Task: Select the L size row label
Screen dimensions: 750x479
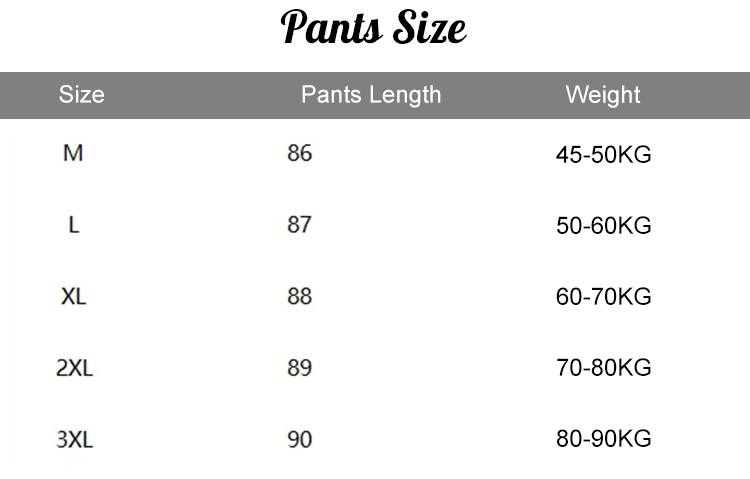Action: coord(73,225)
